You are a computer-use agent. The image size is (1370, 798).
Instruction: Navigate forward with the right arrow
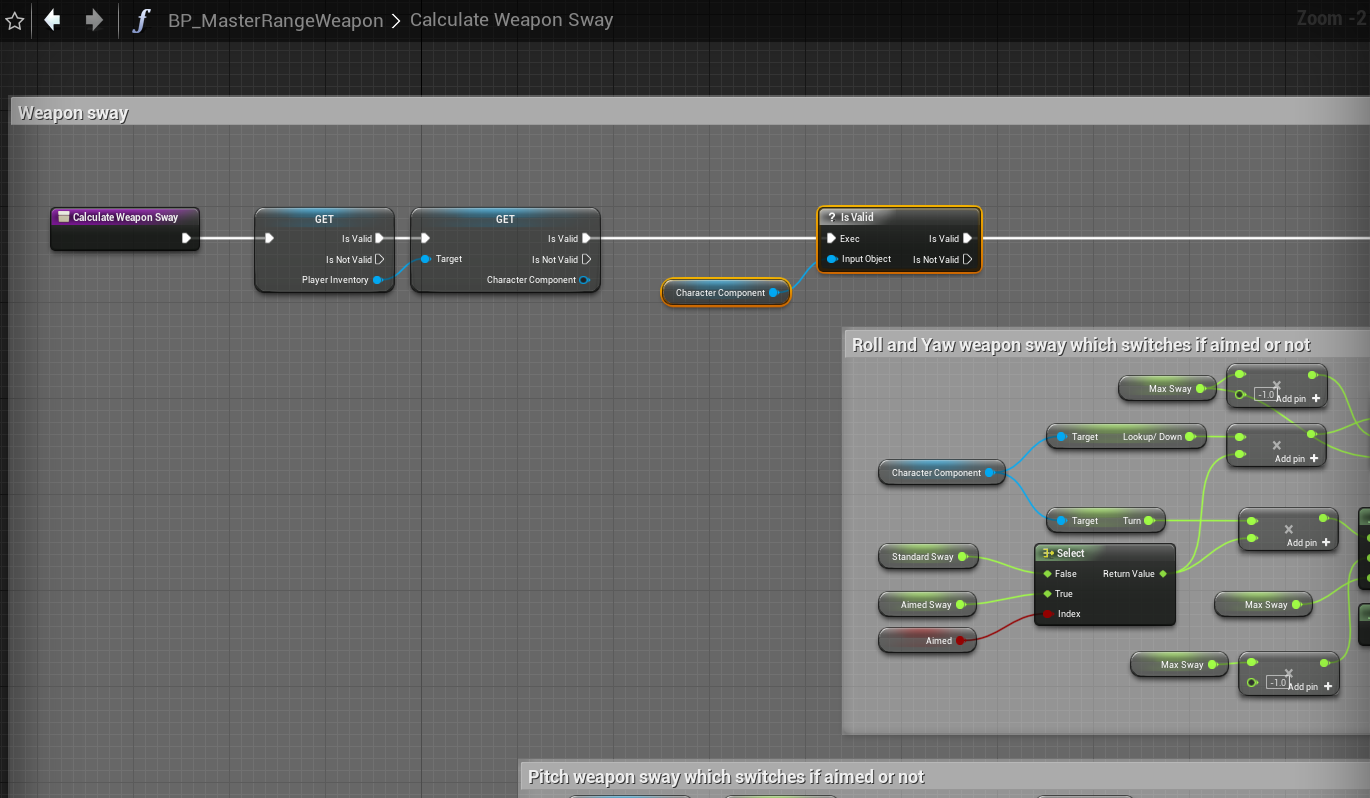point(94,20)
